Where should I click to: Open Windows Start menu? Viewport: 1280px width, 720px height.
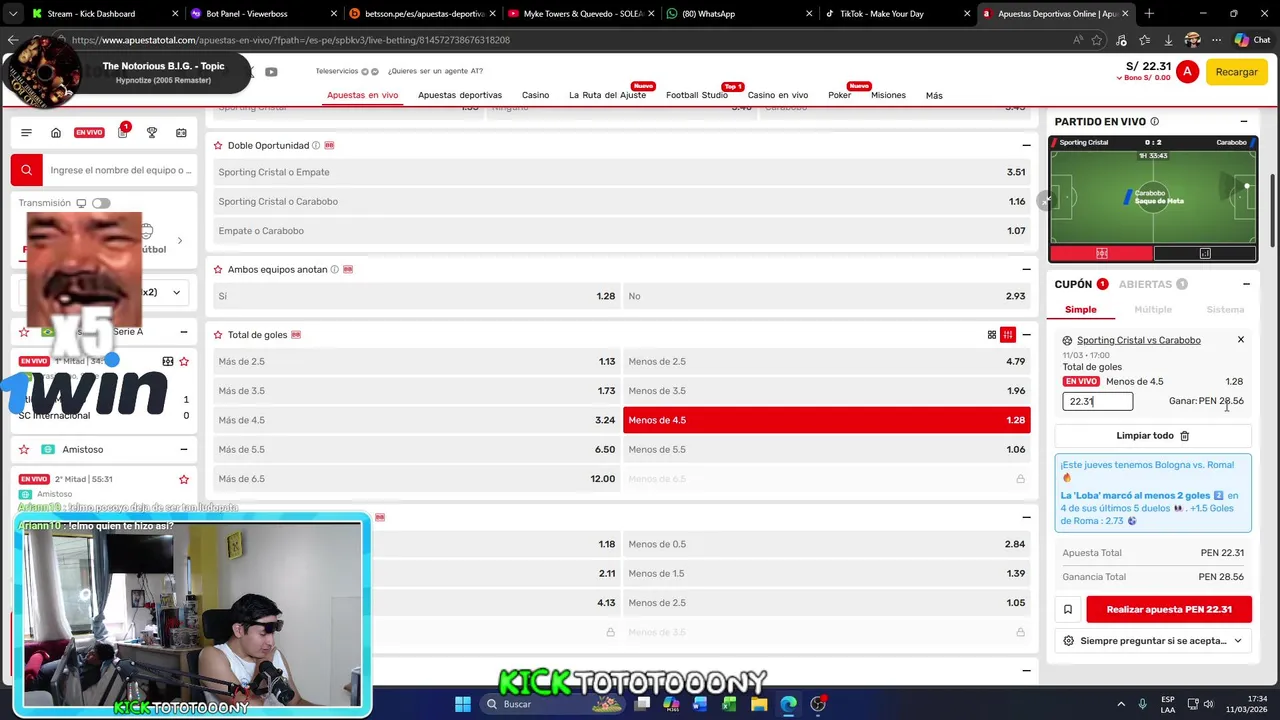tap(463, 704)
